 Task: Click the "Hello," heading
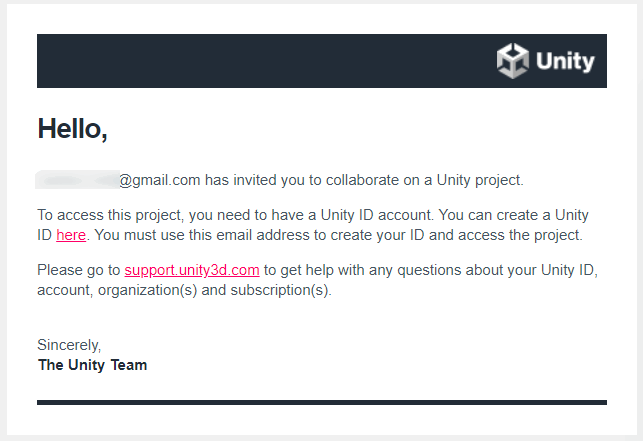72,128
